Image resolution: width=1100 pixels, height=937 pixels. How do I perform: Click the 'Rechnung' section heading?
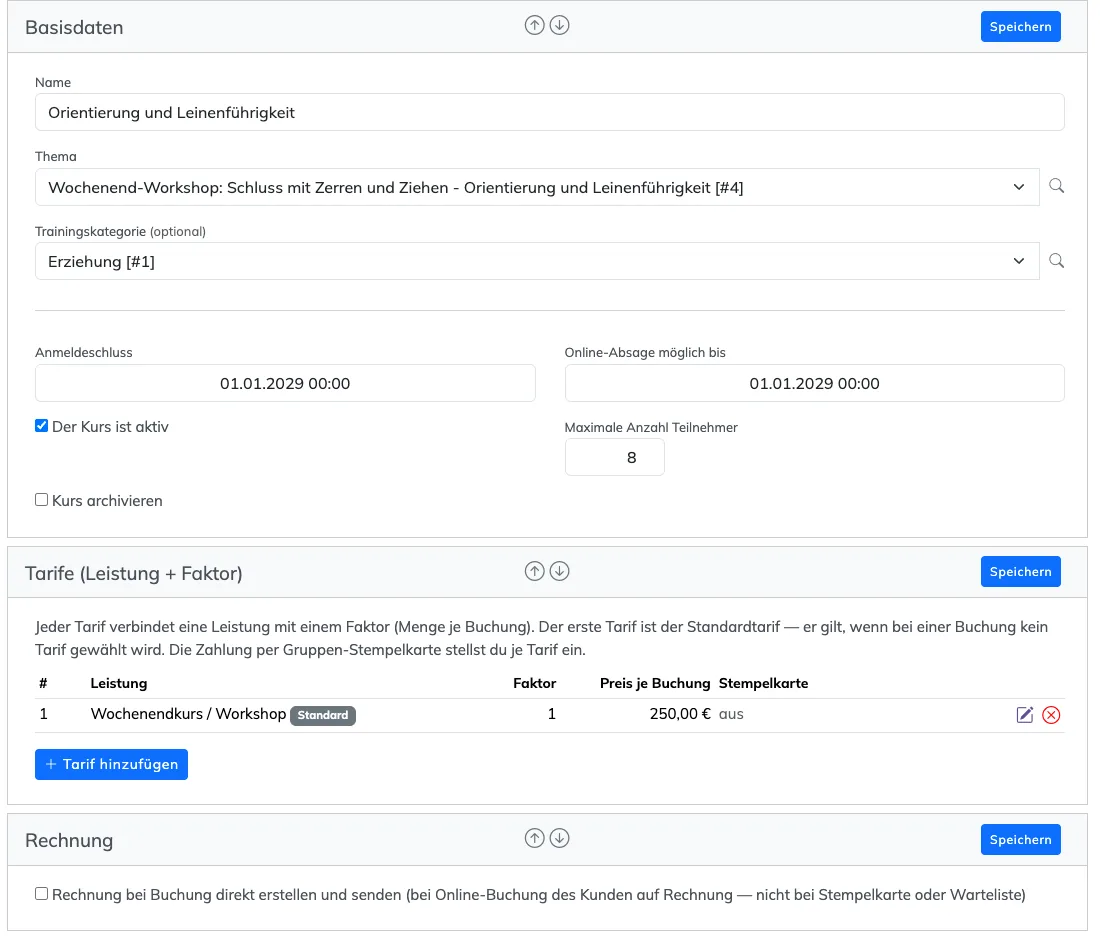(69, 840)
